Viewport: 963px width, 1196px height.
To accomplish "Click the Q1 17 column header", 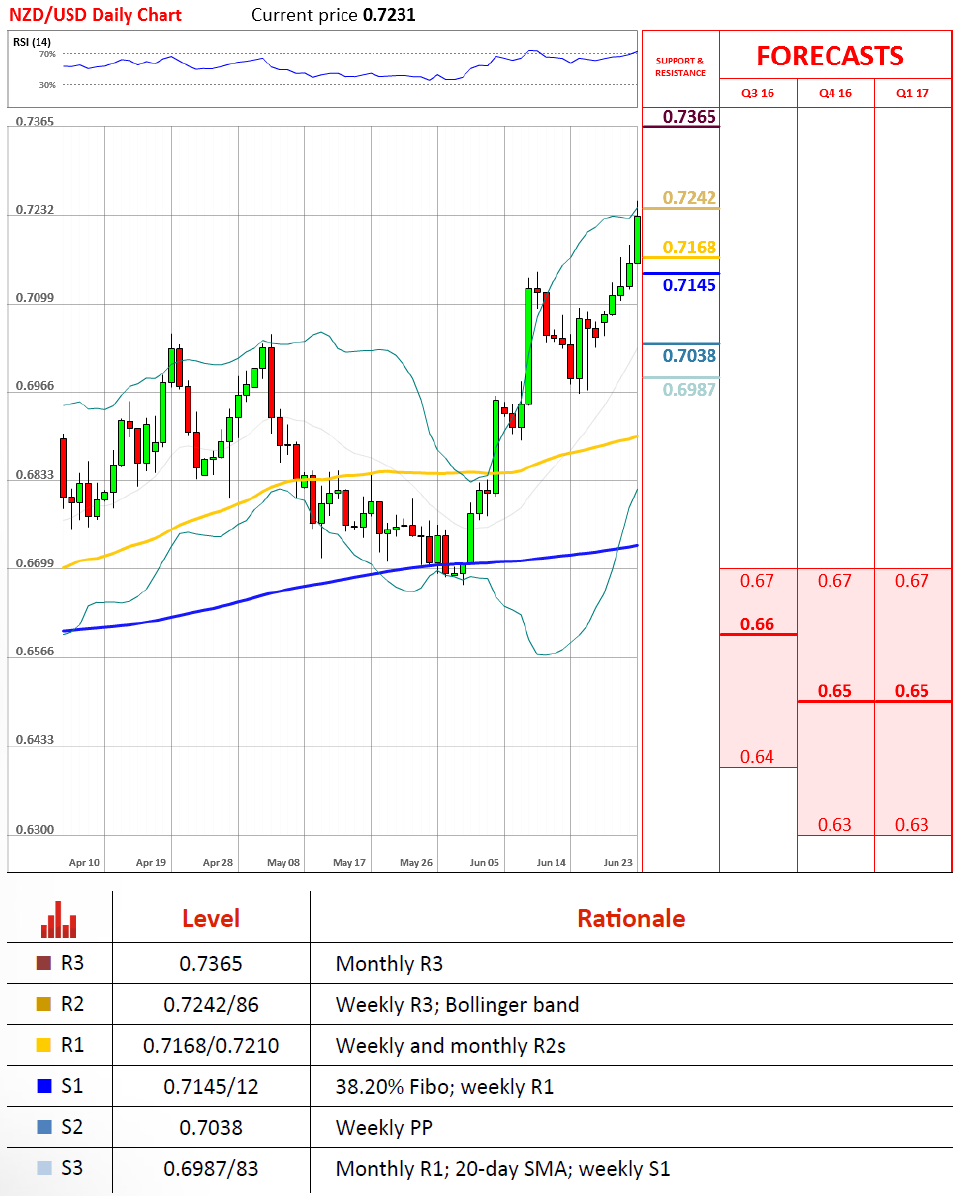I will [x=912, y=93].
